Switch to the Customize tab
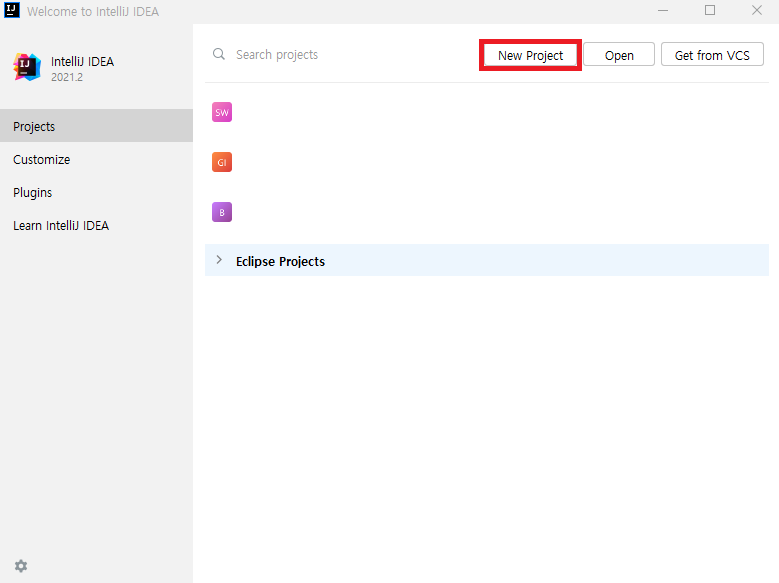The width and height of the screenshot is (779, 583). click(96, 160)
